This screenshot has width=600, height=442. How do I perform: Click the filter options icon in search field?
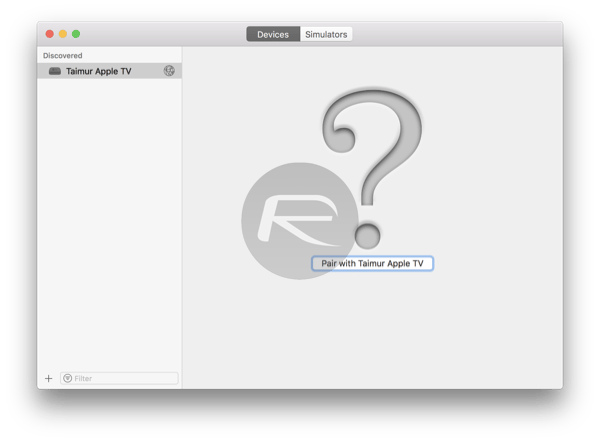click(x=68, y=378)
